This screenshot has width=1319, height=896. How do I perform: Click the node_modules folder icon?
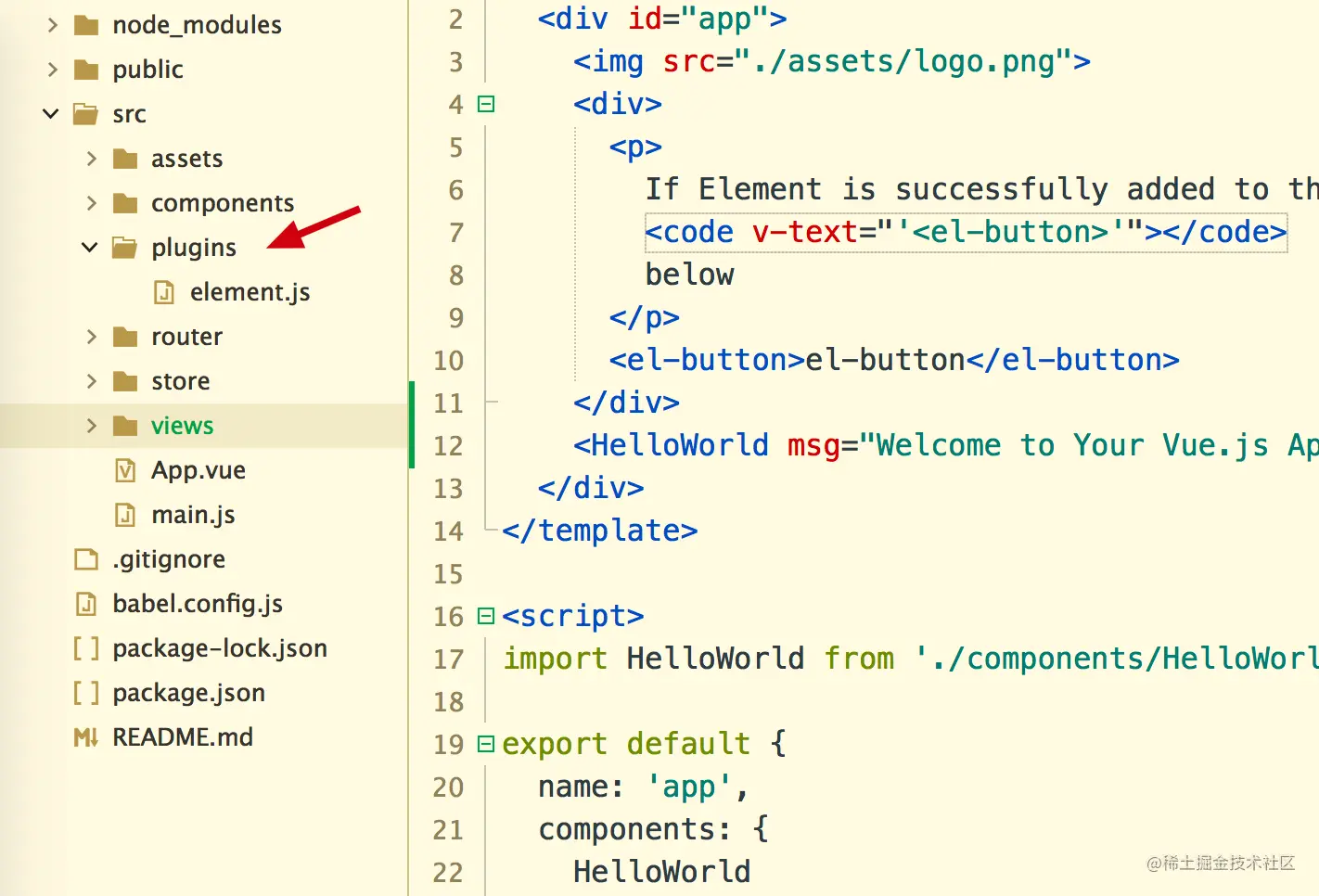(x=86, y=25)
